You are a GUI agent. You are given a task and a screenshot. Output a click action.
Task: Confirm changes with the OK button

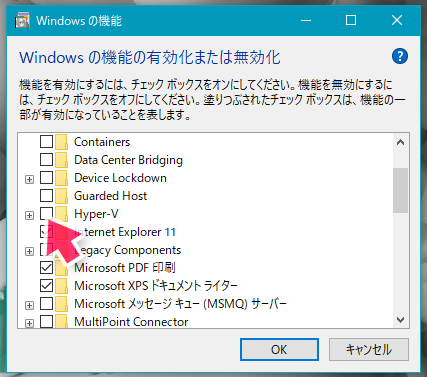click(x=279, y=350)
